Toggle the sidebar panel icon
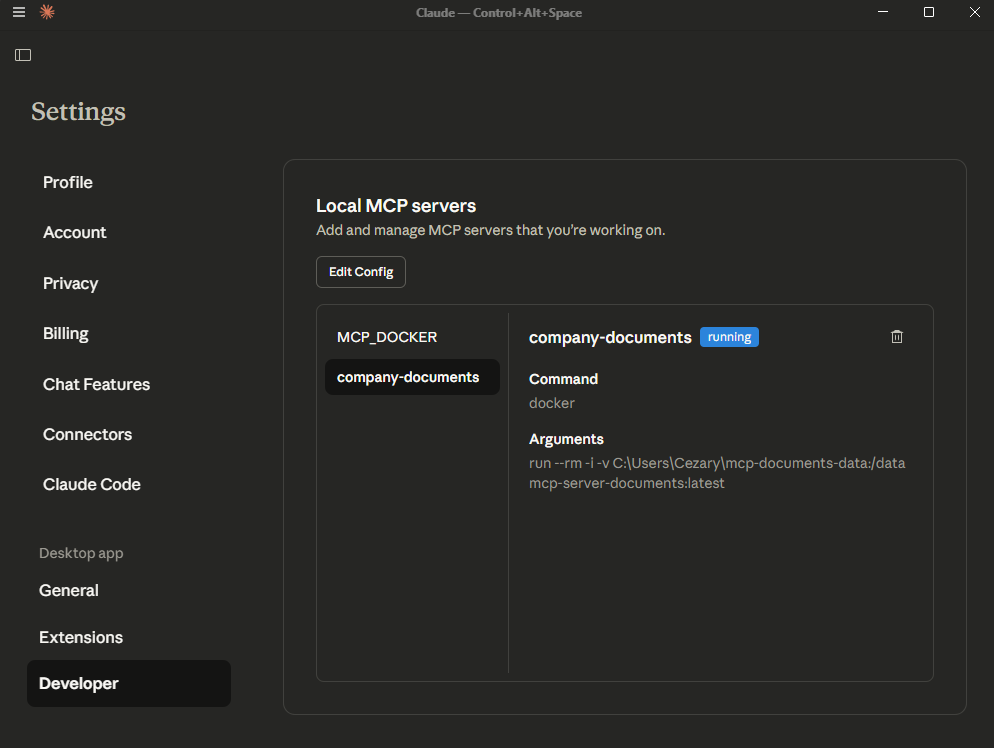This screenshot has height=748, width=994. [23, 55]
